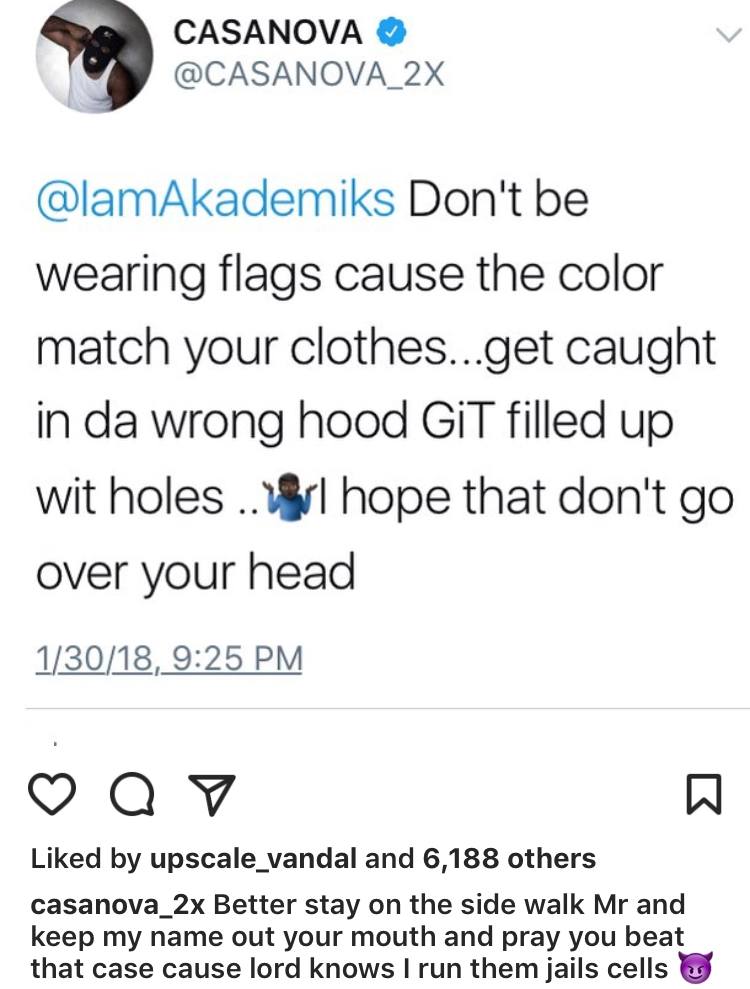
Task: Open the upscale_vandal profile from likes
Action: 253,859
